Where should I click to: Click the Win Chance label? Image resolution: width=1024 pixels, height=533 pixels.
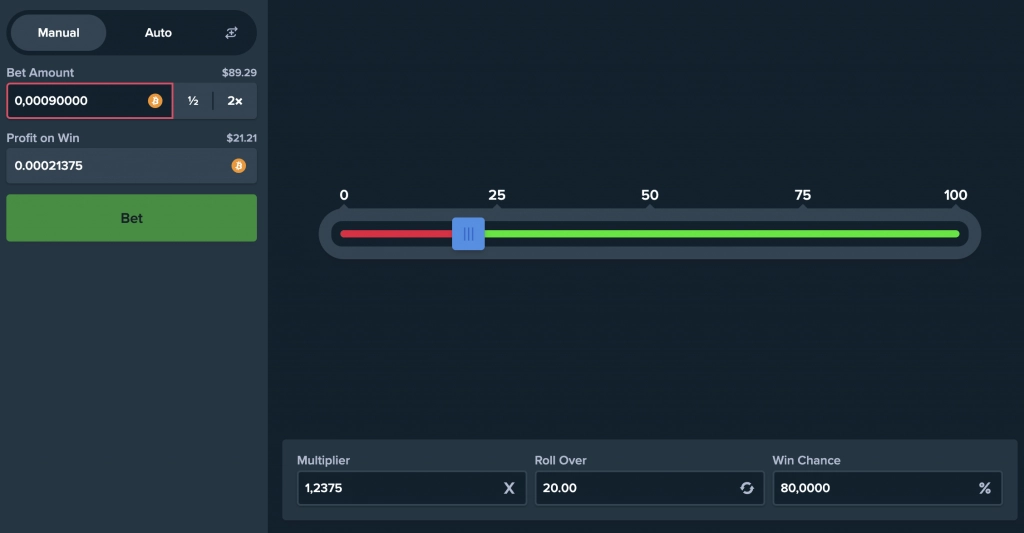[x=806, y=460]
